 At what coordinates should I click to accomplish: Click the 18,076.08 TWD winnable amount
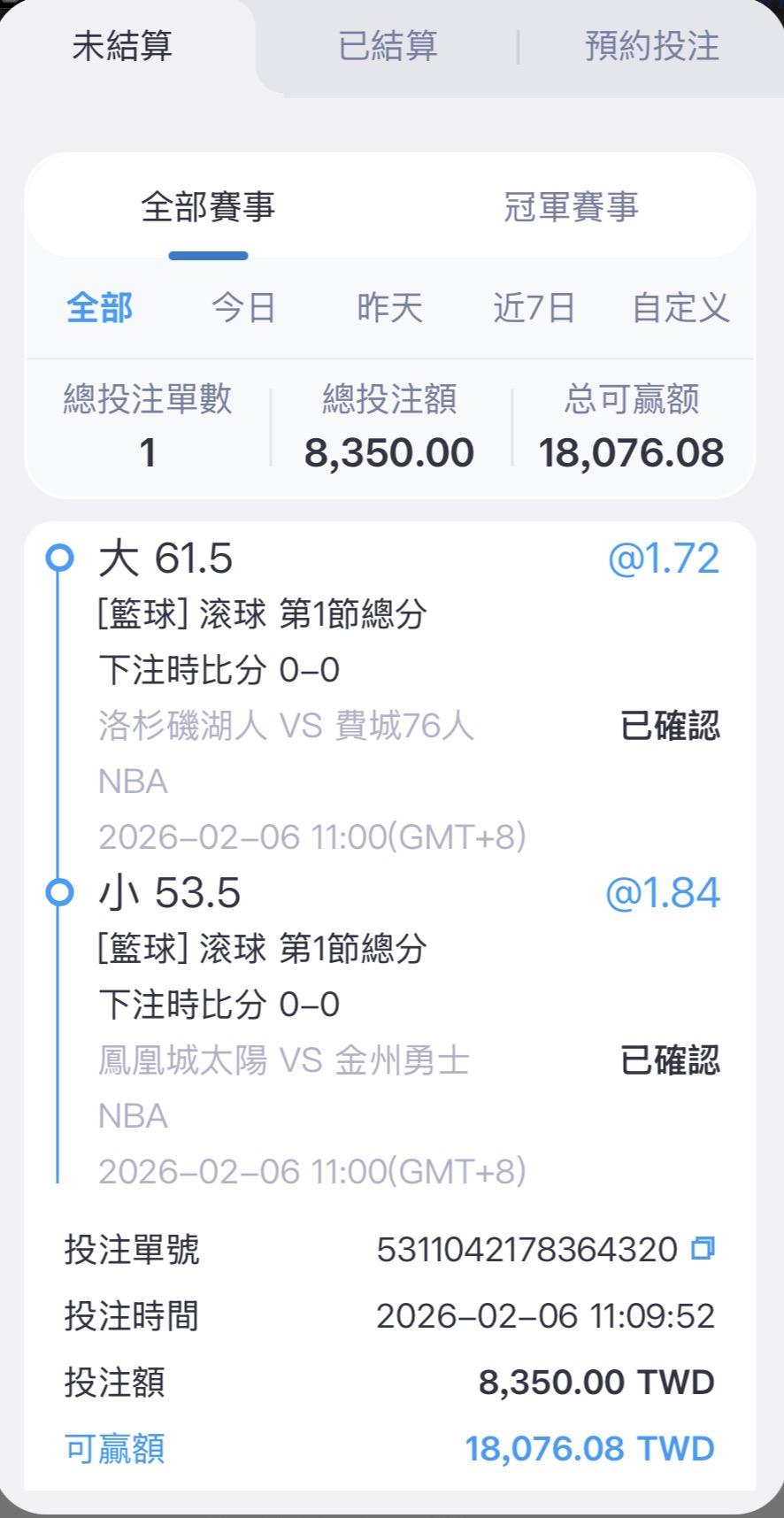589,1449
